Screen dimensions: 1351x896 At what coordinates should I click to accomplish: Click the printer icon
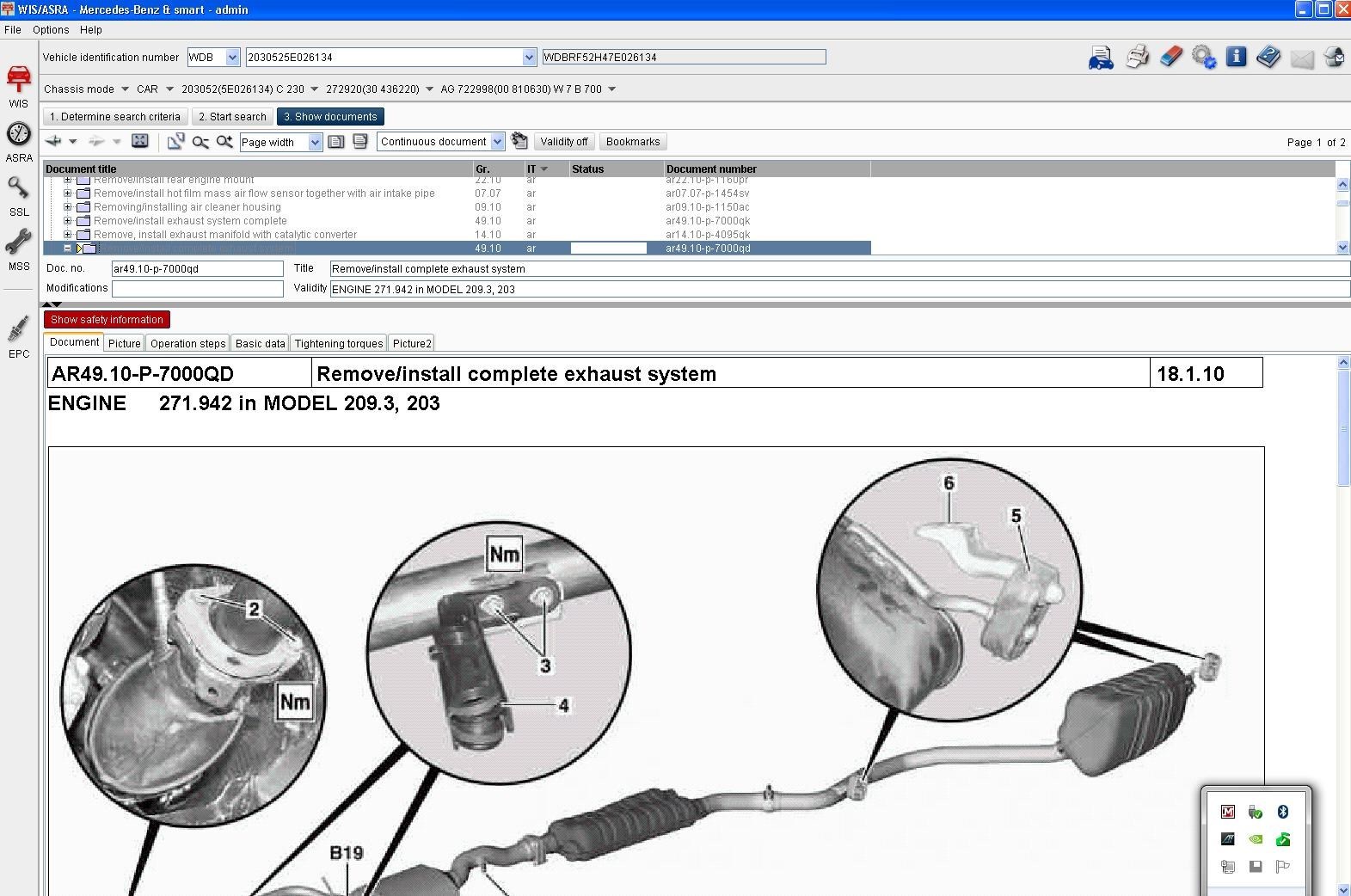coord(1137,58)
